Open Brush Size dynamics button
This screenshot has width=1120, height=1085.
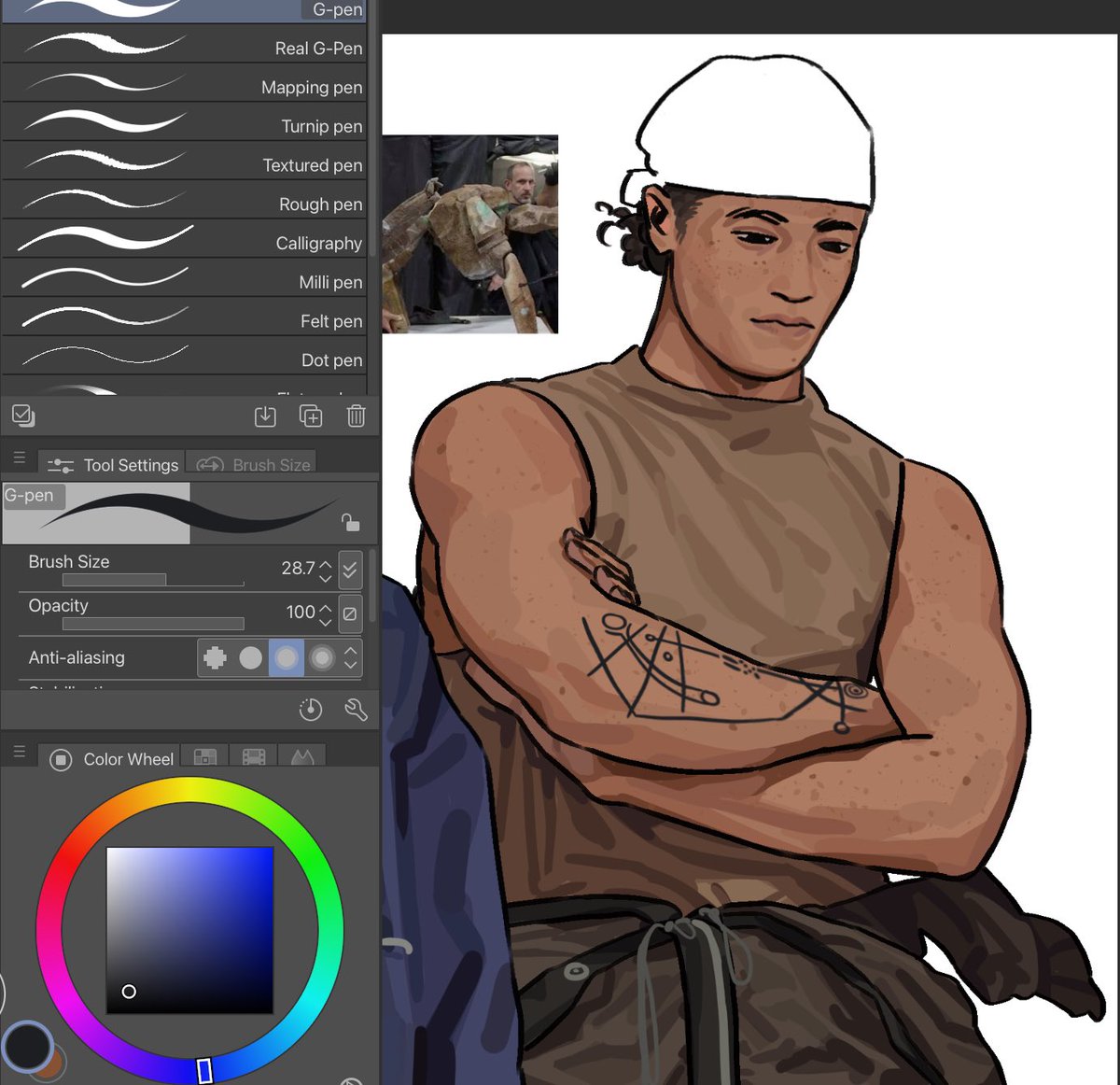[350, 569]
